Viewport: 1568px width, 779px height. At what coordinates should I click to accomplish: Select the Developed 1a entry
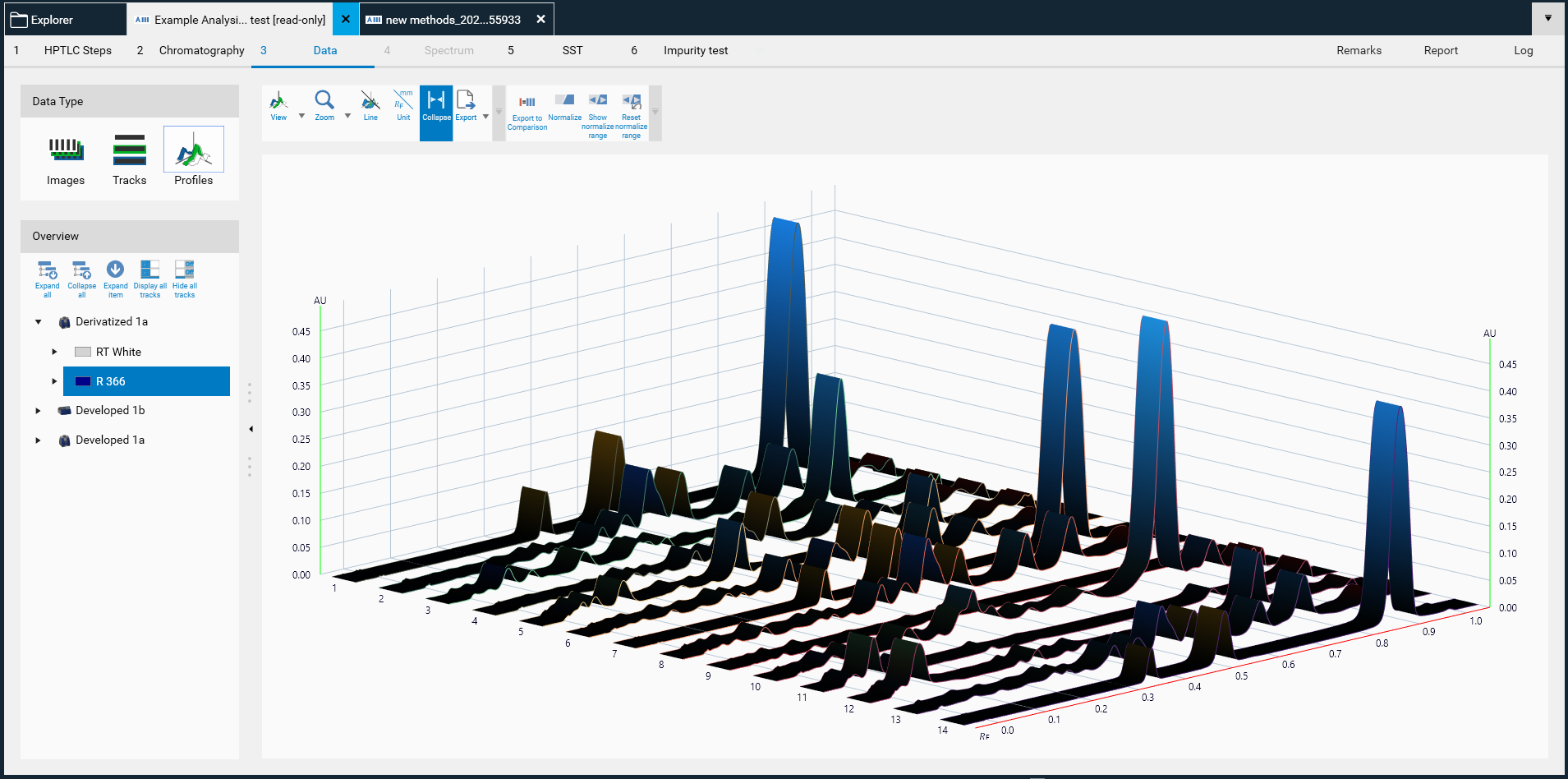(x=110, y=440)
